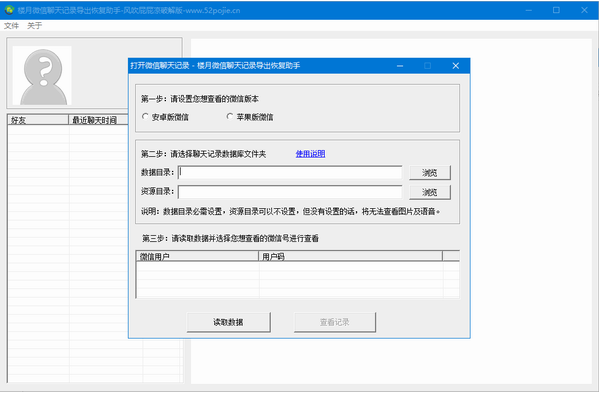Click the 微信用户 column header
Viewport: 599px width, 393px height.
pyautogui.click(x=197, y=256)
